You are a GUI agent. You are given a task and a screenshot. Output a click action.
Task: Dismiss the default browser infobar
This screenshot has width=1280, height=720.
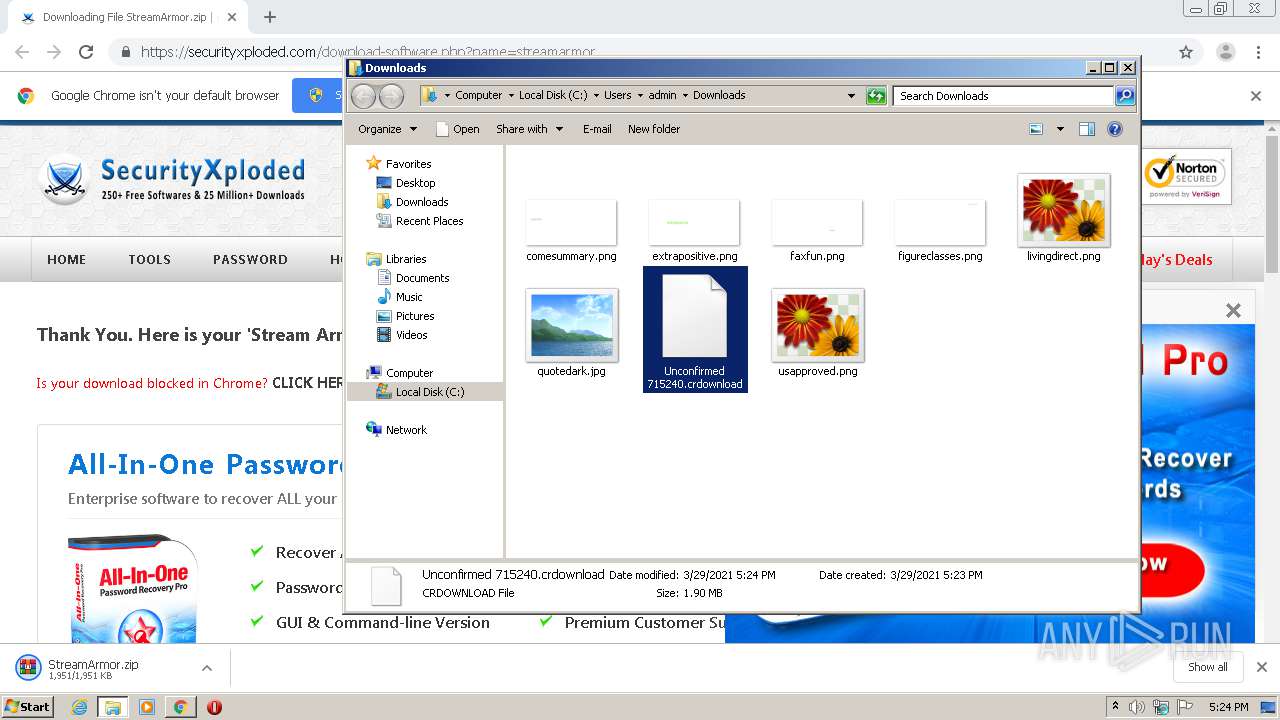pos(1256,96)
